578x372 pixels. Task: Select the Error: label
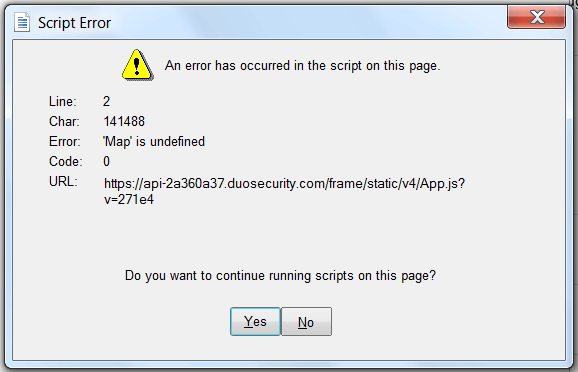pos(65,142)
